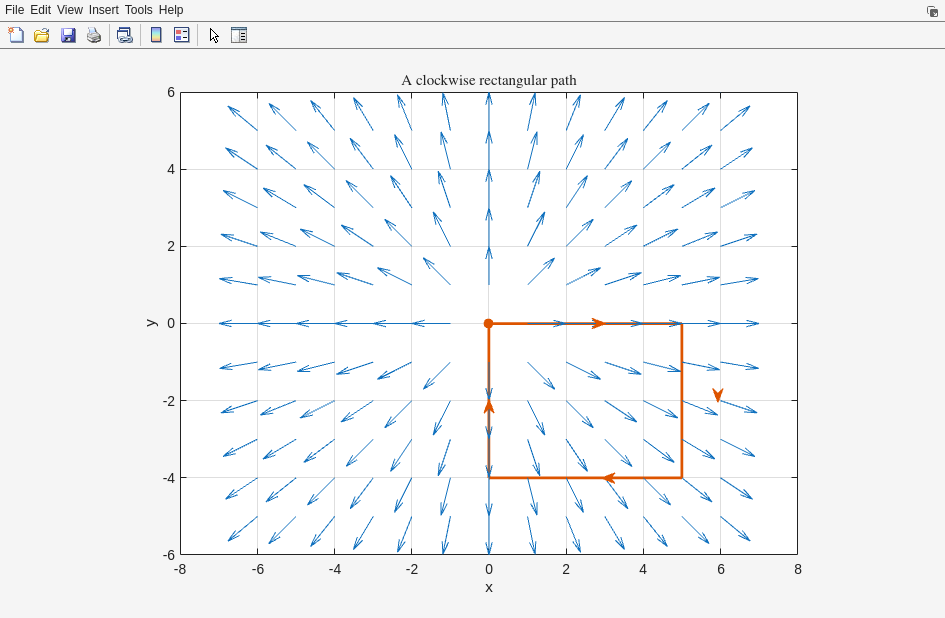
Task: Open the Help menu
Action: click(x=171, y=10)
